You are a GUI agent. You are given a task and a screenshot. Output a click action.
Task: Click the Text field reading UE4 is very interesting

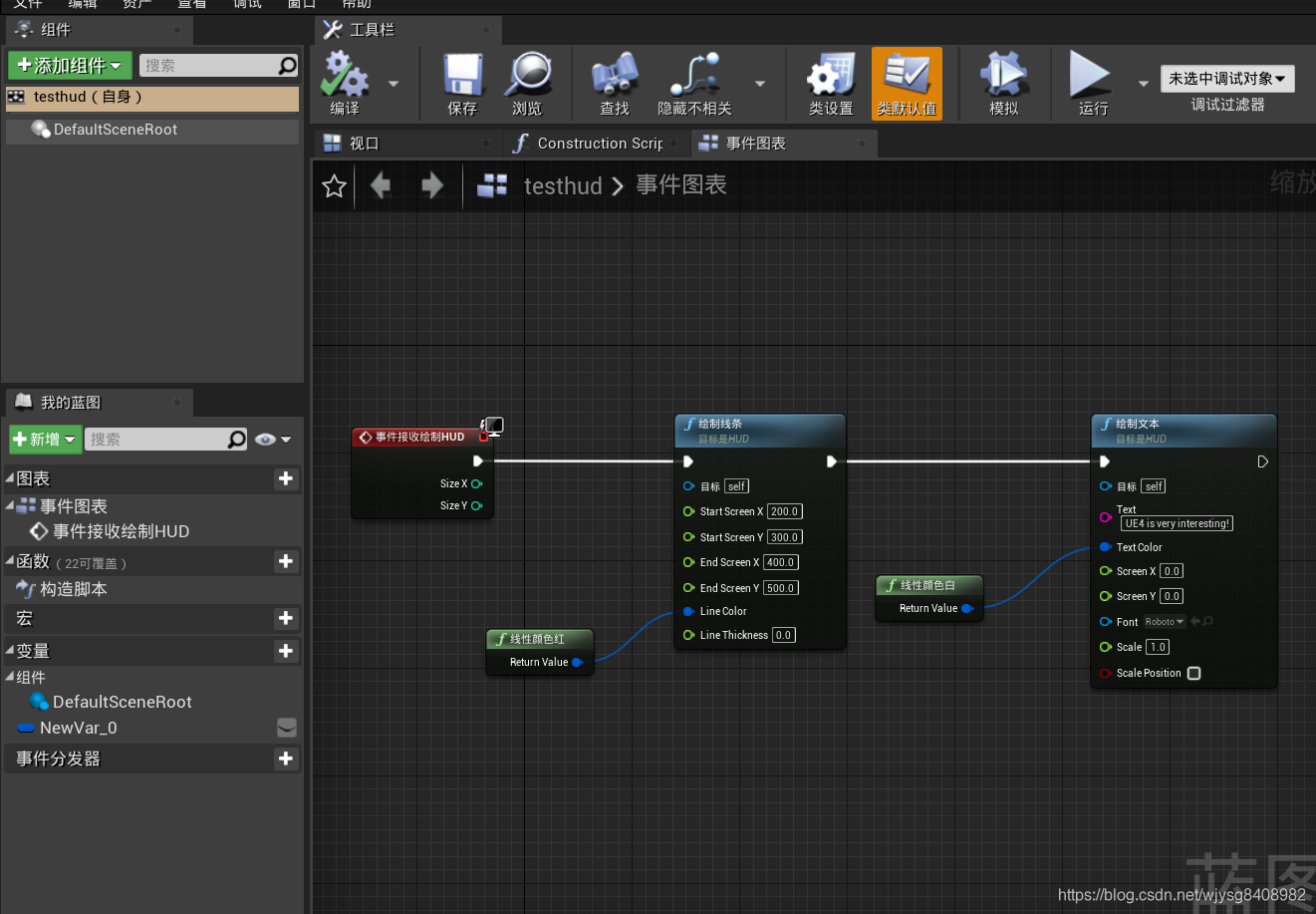(1176, 522)
